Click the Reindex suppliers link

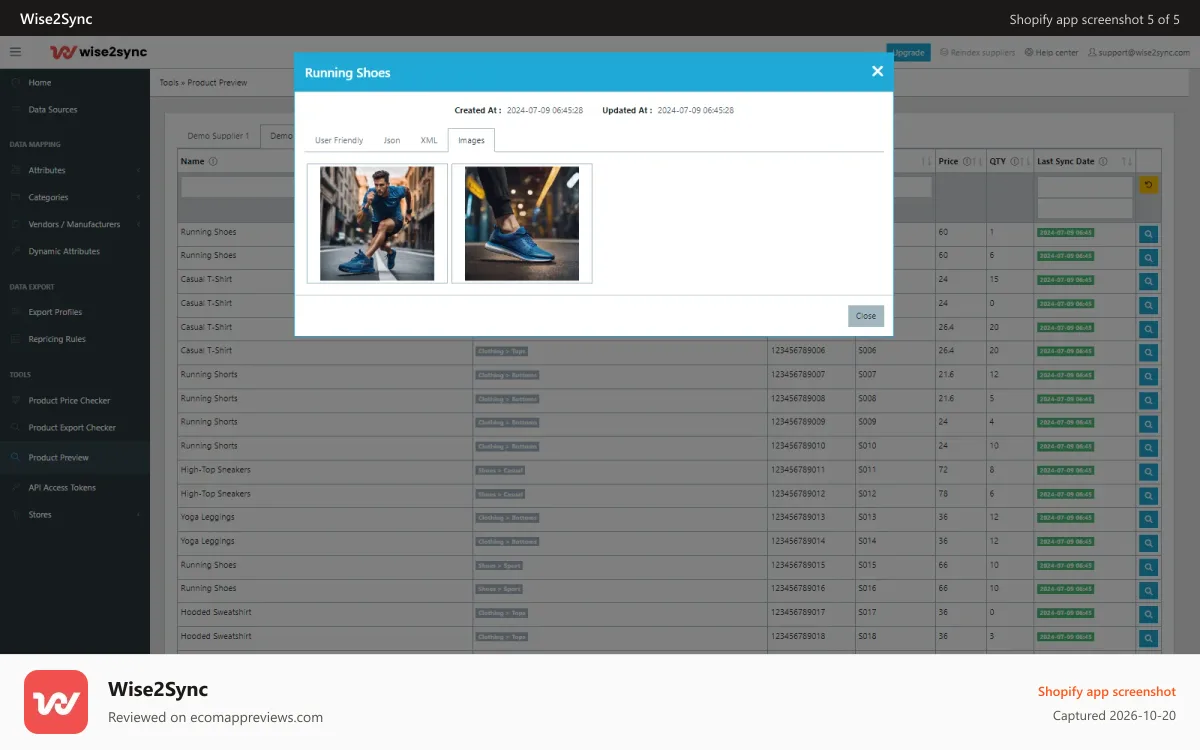point(977,53)
